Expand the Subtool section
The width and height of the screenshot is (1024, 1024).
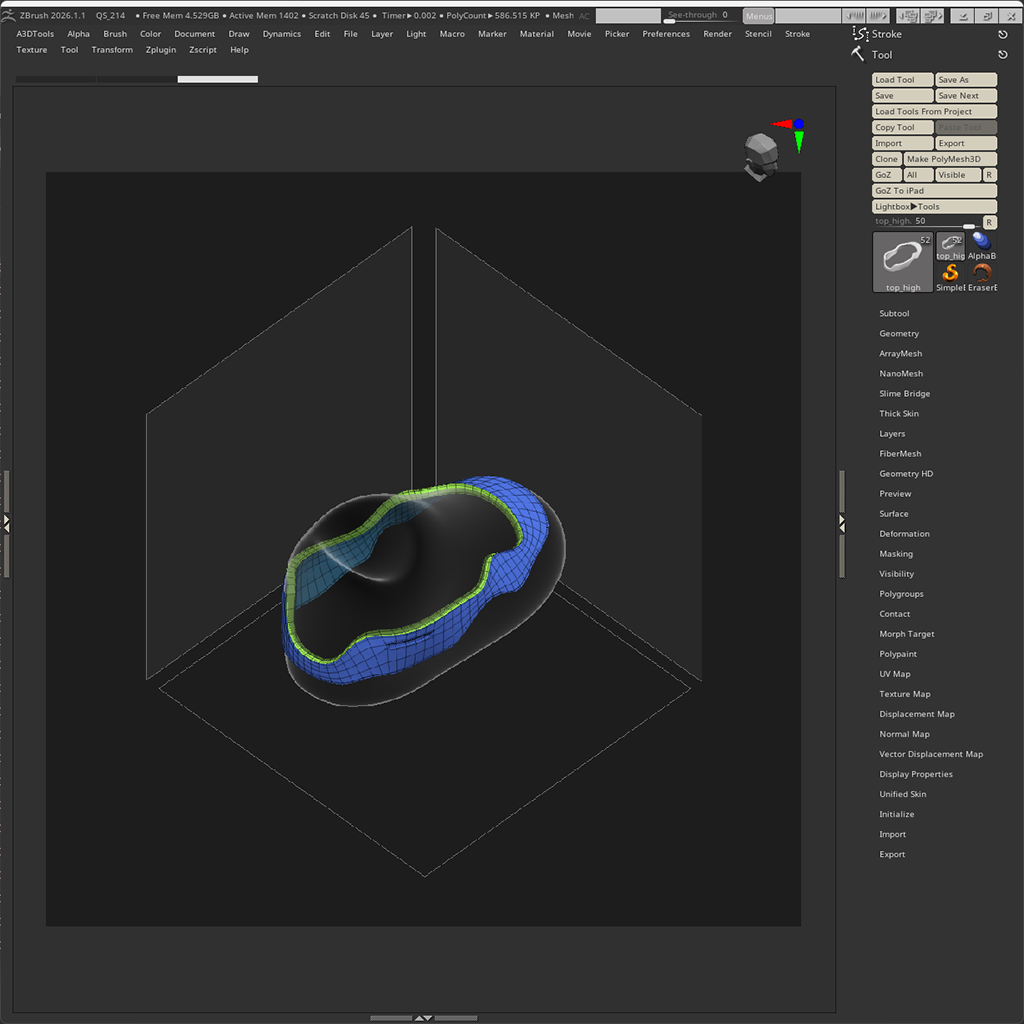[x=893, y=313]
